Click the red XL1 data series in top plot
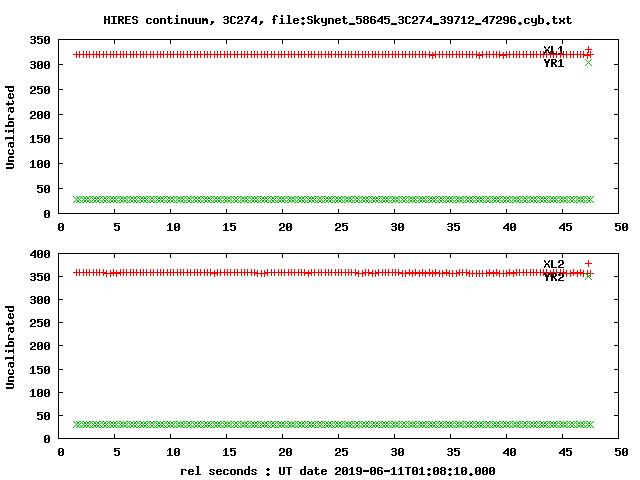640x480 pixels. (x=333, y=55)
